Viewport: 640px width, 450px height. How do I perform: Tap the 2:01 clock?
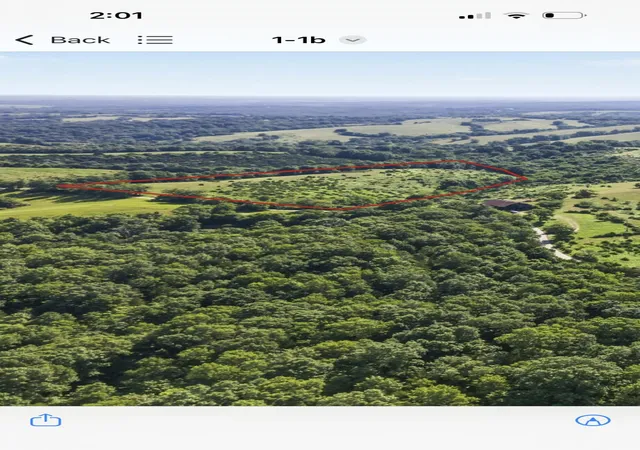click(x=116, y=16)
